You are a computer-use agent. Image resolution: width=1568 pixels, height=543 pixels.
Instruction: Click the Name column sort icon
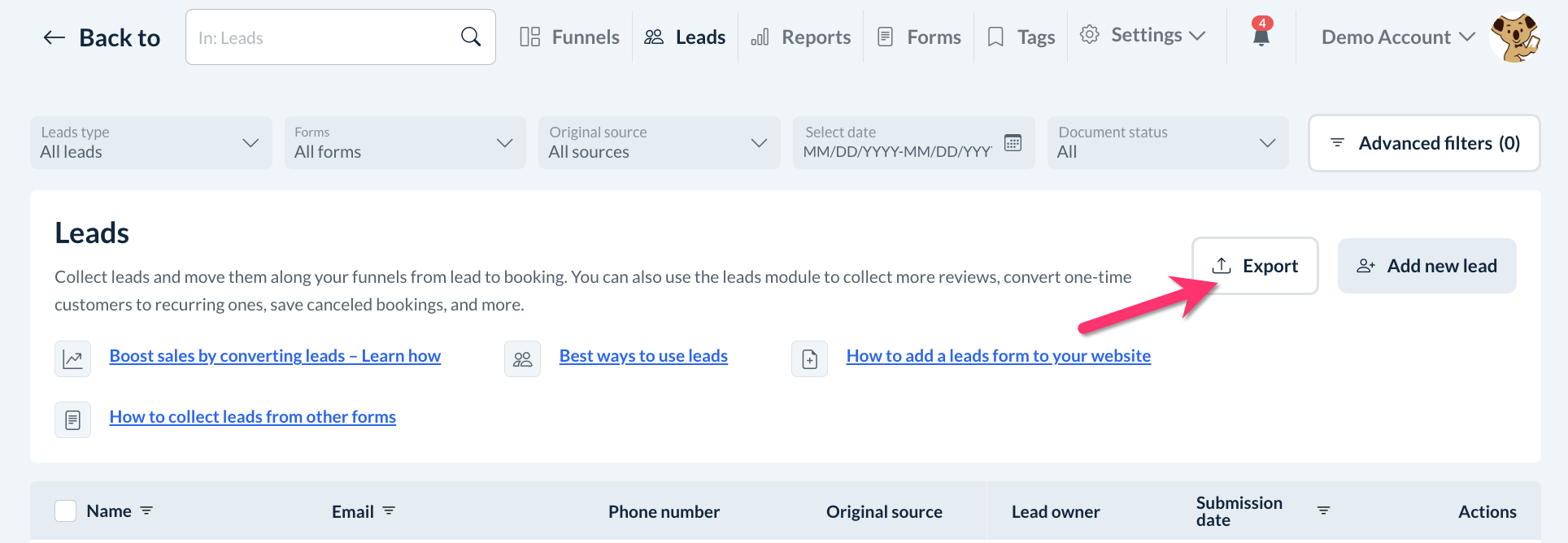[x=146, y=510]
